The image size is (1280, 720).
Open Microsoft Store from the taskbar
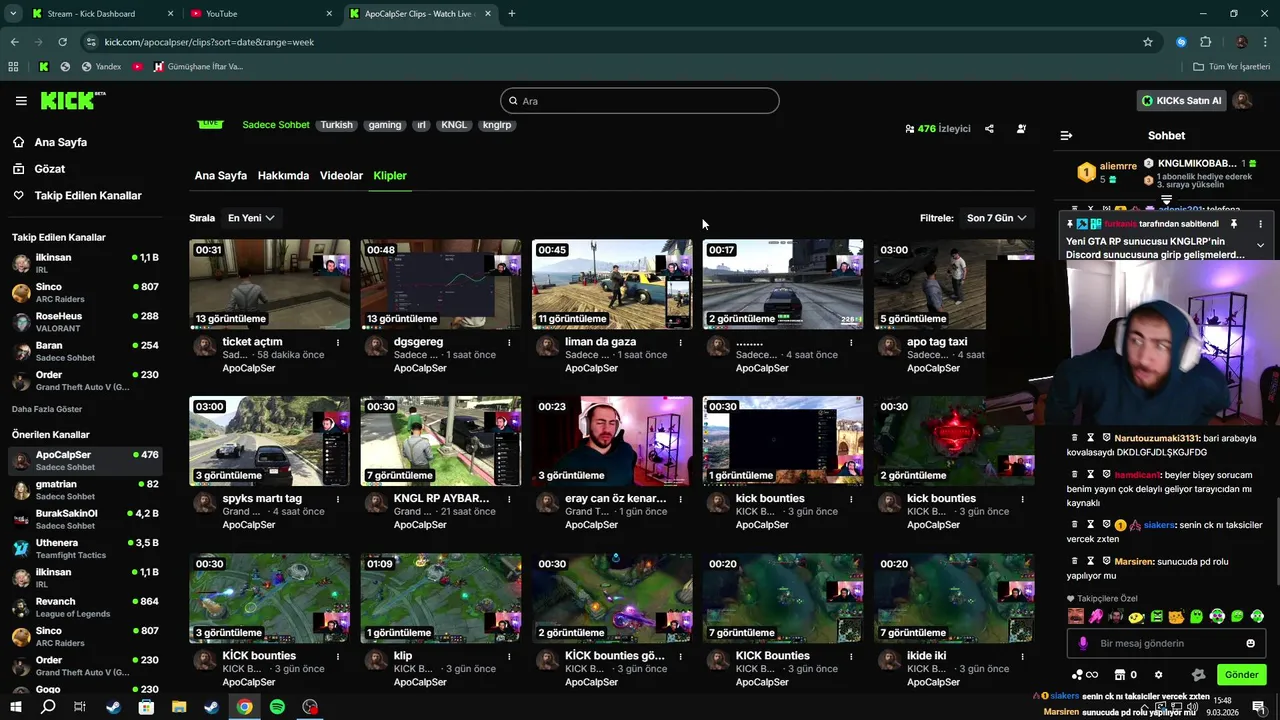[x=146, y=707]
